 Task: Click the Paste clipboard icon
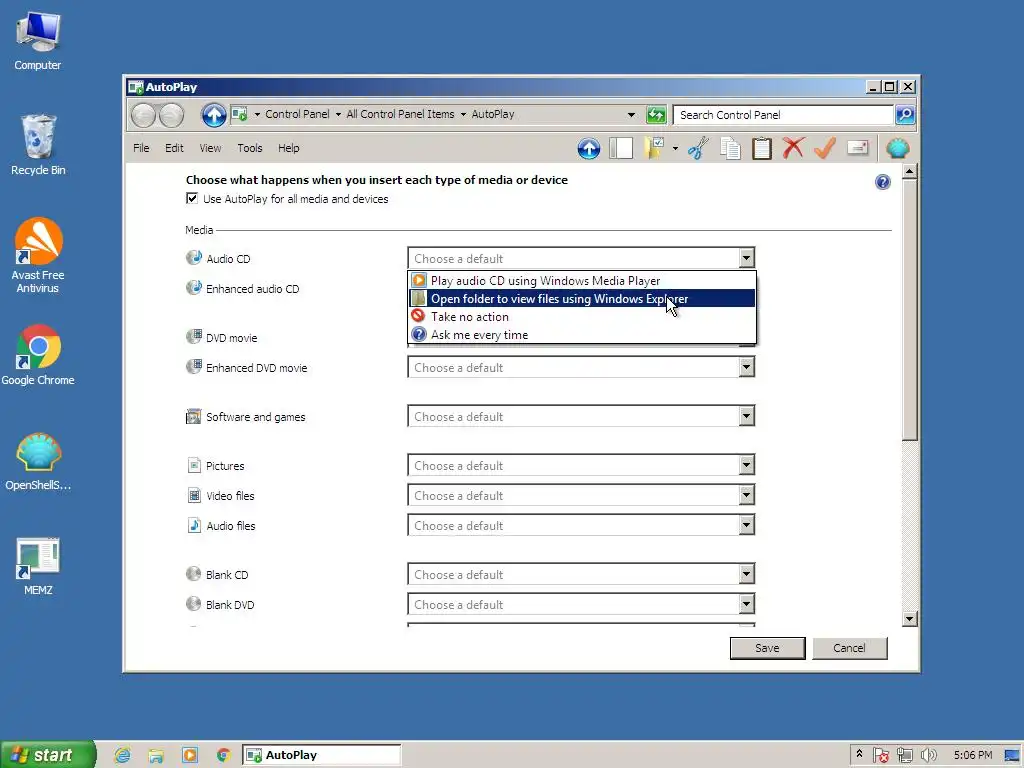point(761,148)
